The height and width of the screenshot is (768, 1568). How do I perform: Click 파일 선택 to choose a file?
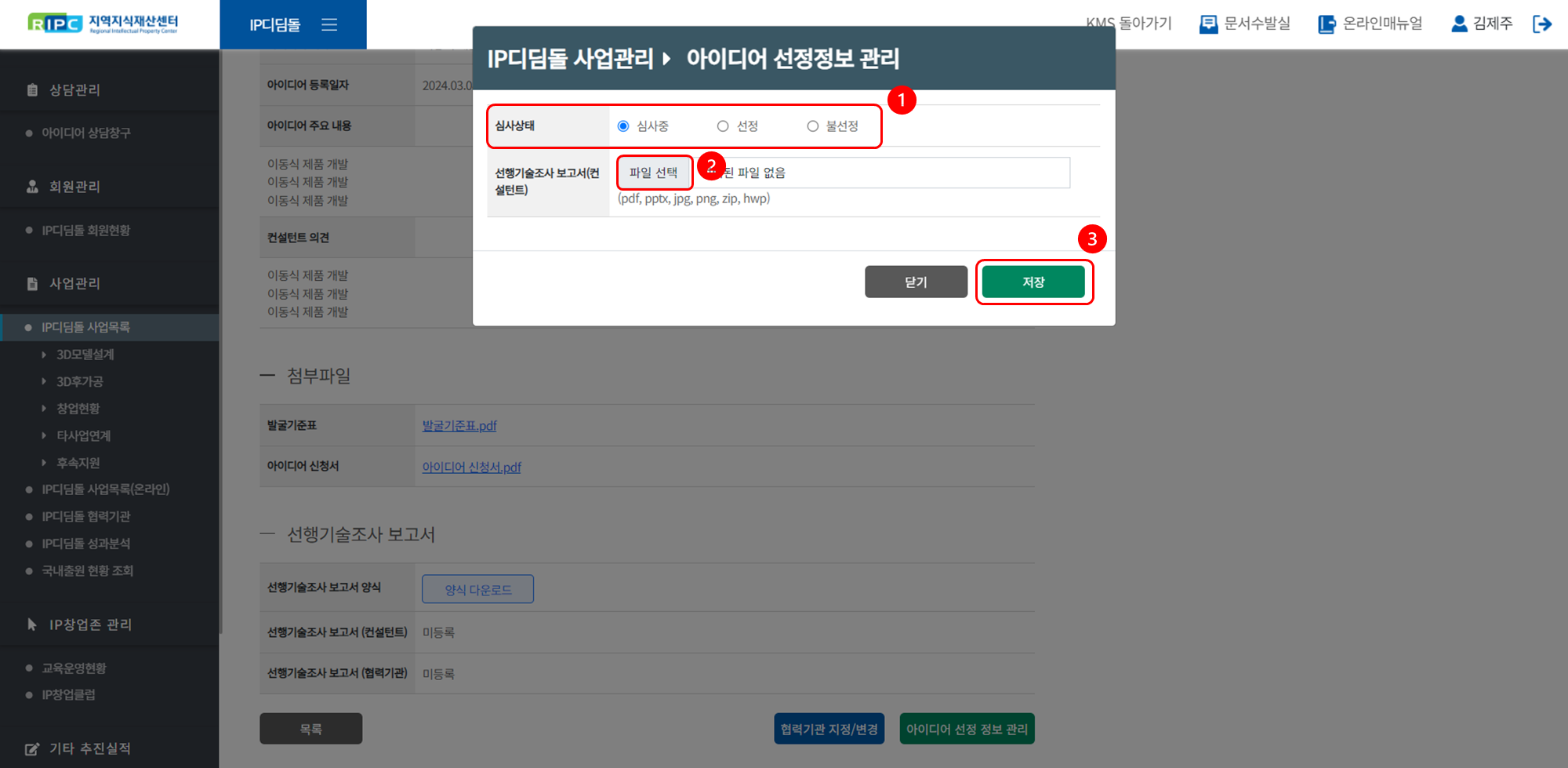(x=653, y=173)
